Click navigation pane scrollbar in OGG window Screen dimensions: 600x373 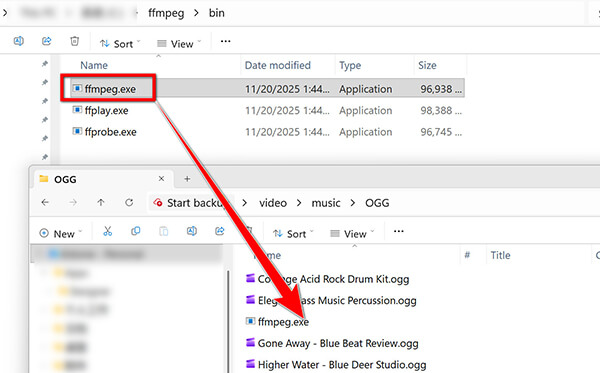pos(229,321)
